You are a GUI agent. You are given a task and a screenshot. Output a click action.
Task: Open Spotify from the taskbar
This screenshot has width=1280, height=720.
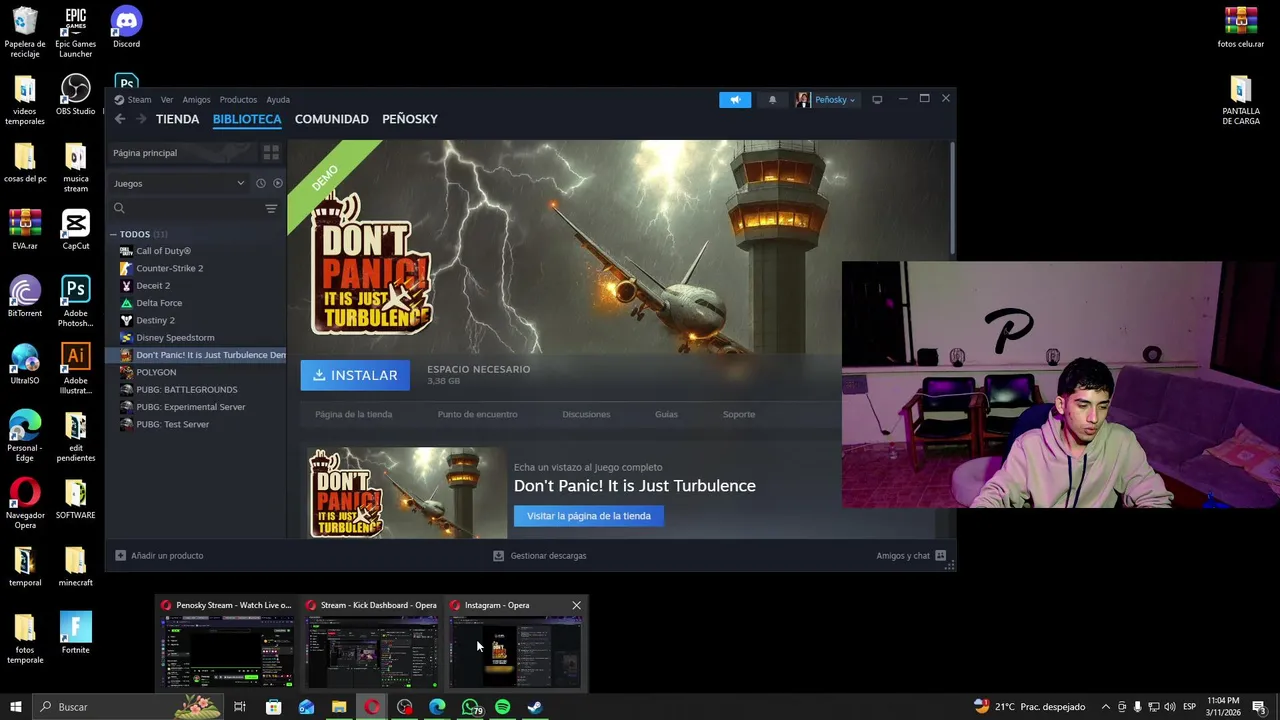point(503,707)
